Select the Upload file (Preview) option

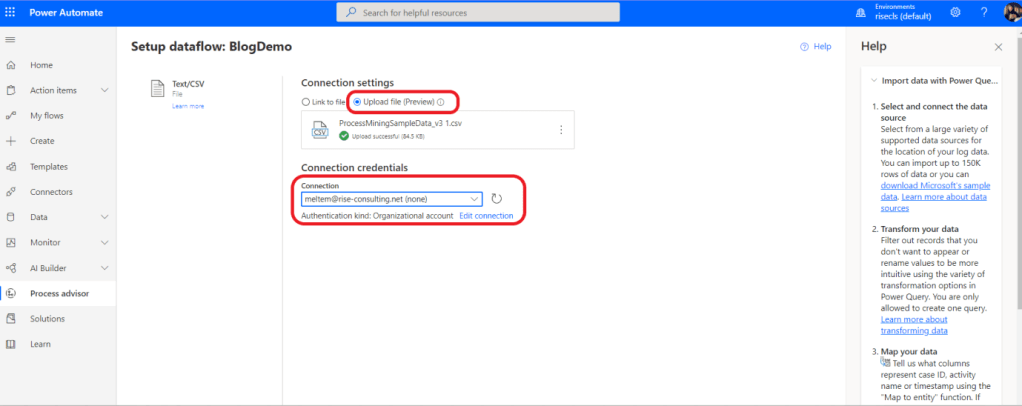tap(357, 102)
